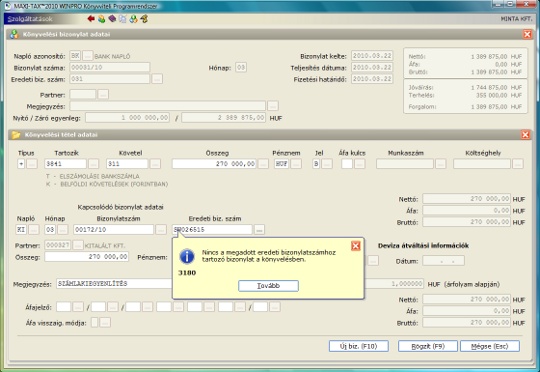Open the Szolgáltatások menu
The height and width of the screenshot is (372, 540).
click(x=30, y=19)
